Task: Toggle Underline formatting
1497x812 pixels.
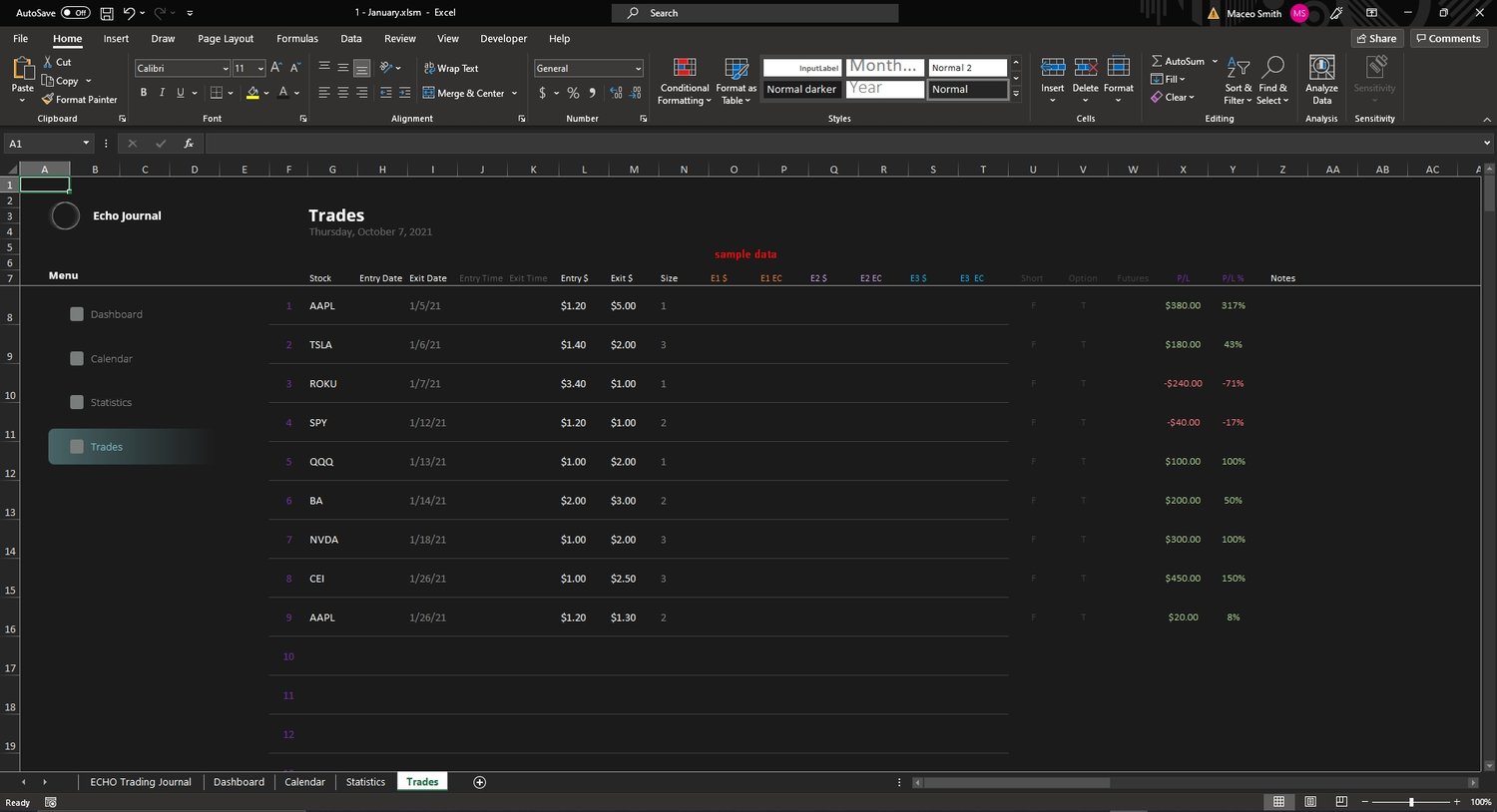Action: click(181, 93)
